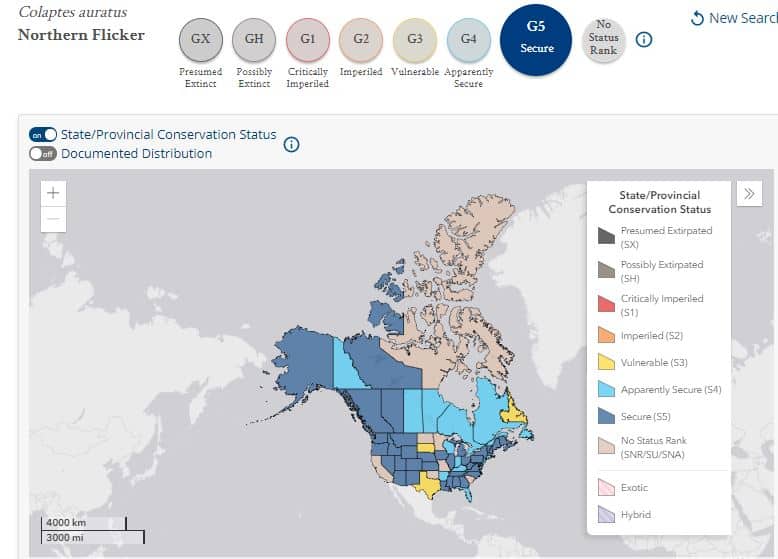Open the info icon beside the rank circles
This screenshot has width=778, height=559.
coord(644,40)
